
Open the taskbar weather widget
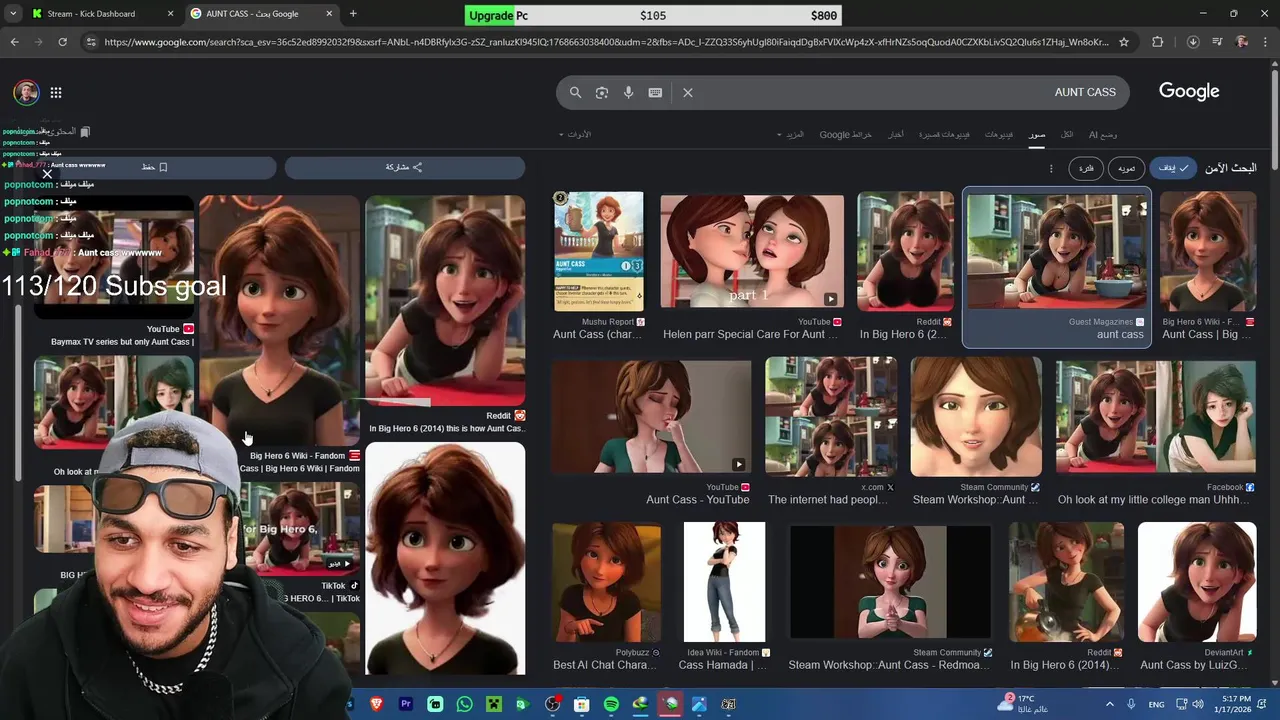click(1022, 704)
